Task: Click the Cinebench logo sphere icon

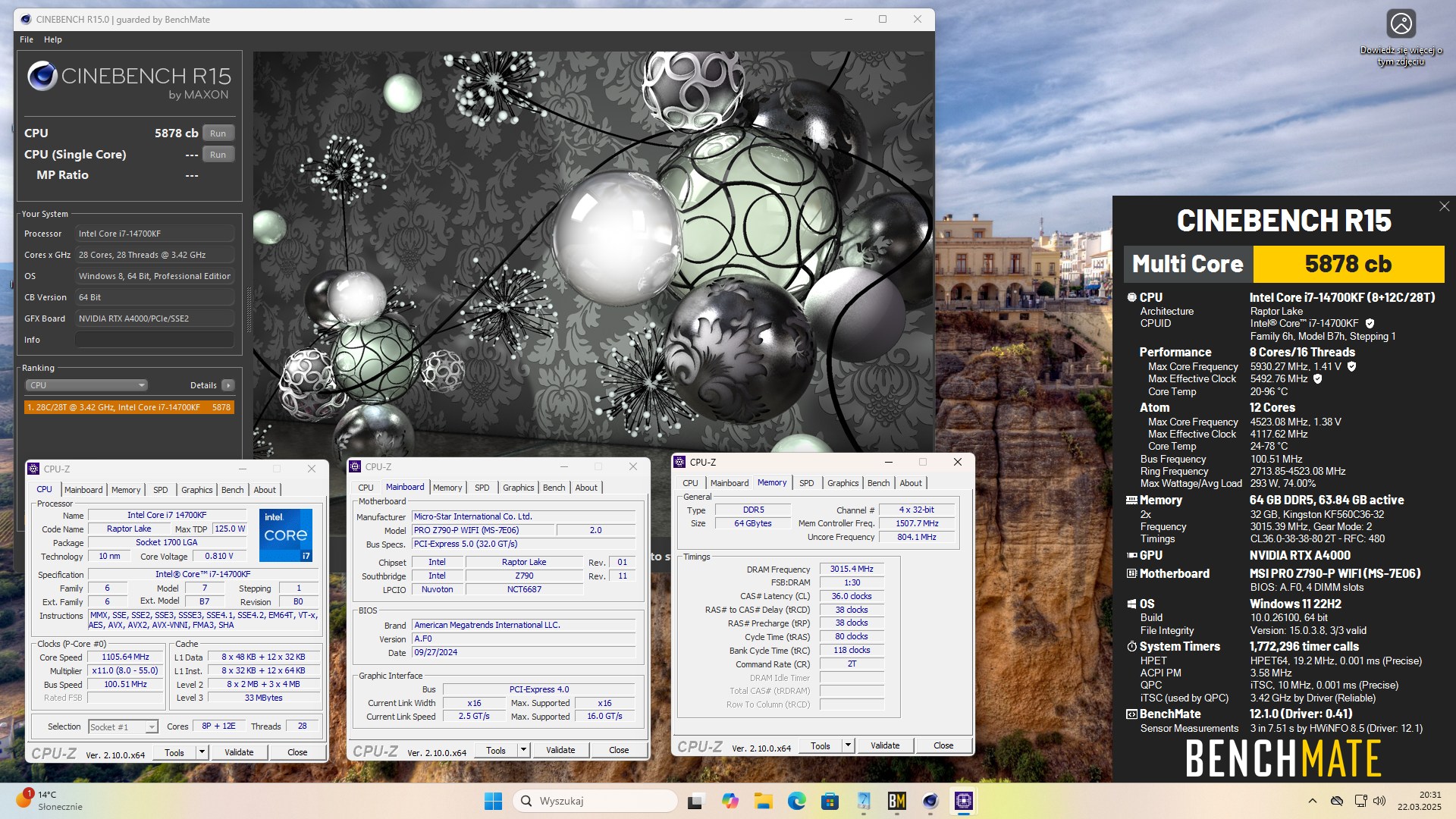Action: click(x=42, y=77)
